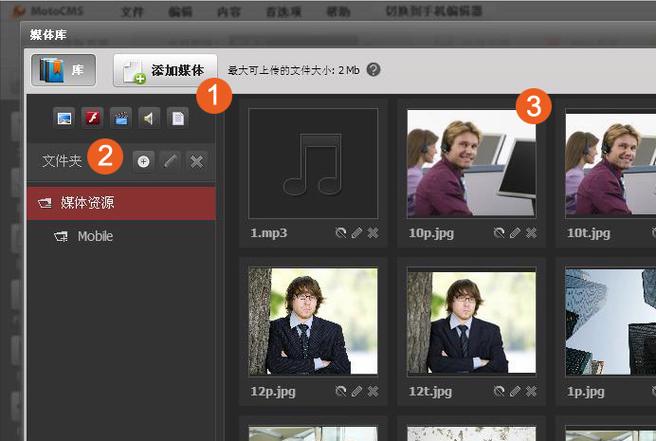
Task: Open the 帮助 menu in MotoCMS
Action: tap(338, 12)
